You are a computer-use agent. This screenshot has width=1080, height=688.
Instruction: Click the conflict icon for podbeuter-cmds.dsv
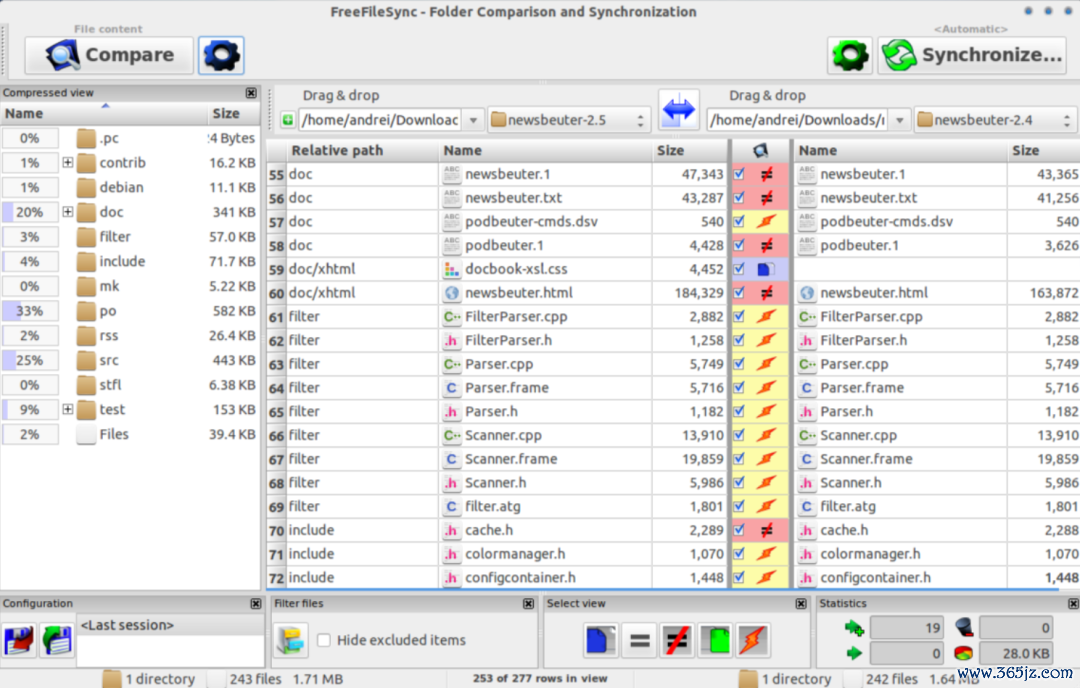767,222
